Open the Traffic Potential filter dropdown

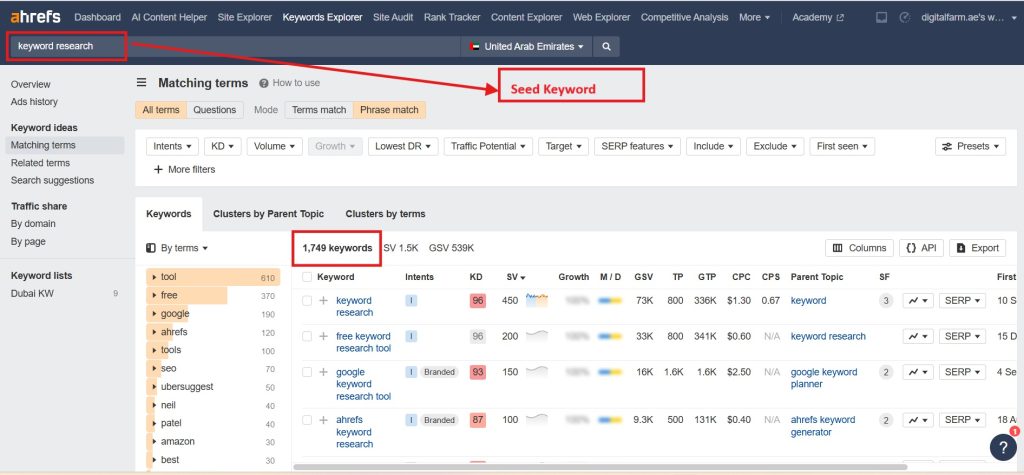tap(488, 146)
